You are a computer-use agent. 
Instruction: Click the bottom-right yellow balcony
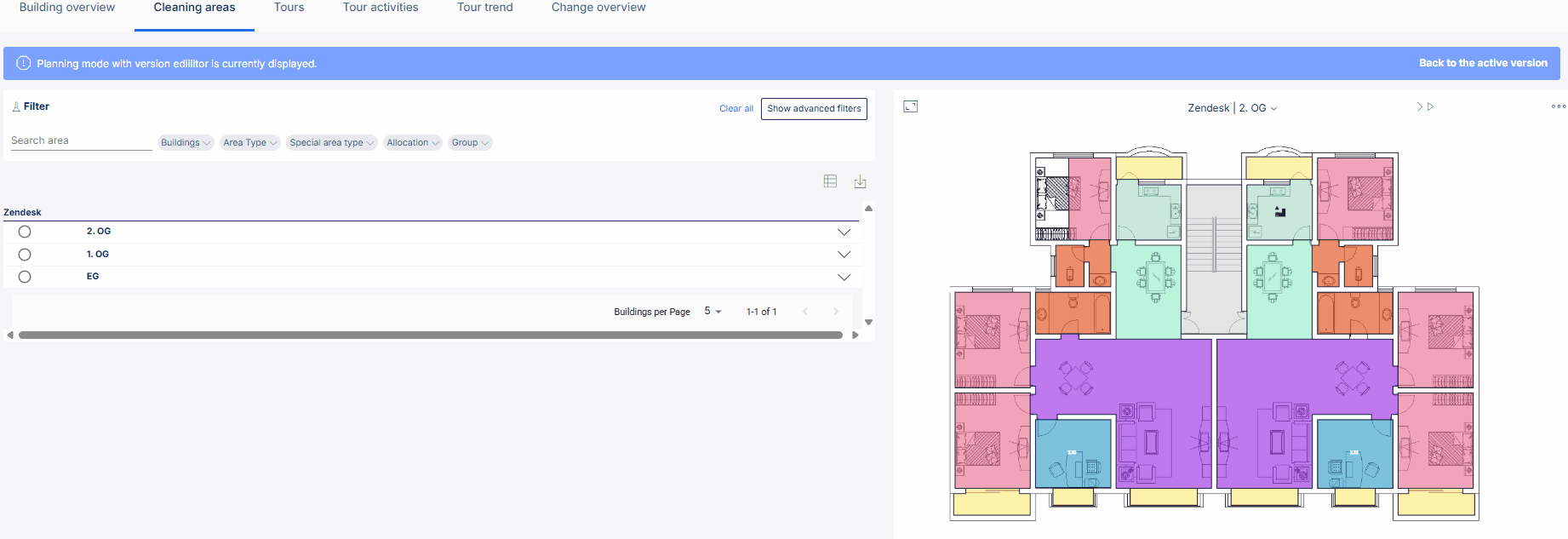pos(1436,502)
